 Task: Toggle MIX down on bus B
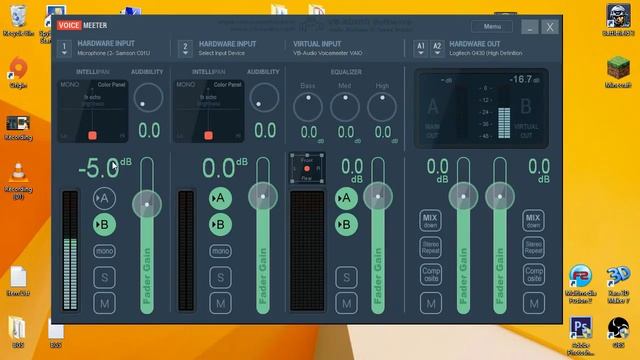[x=533, y=220]
